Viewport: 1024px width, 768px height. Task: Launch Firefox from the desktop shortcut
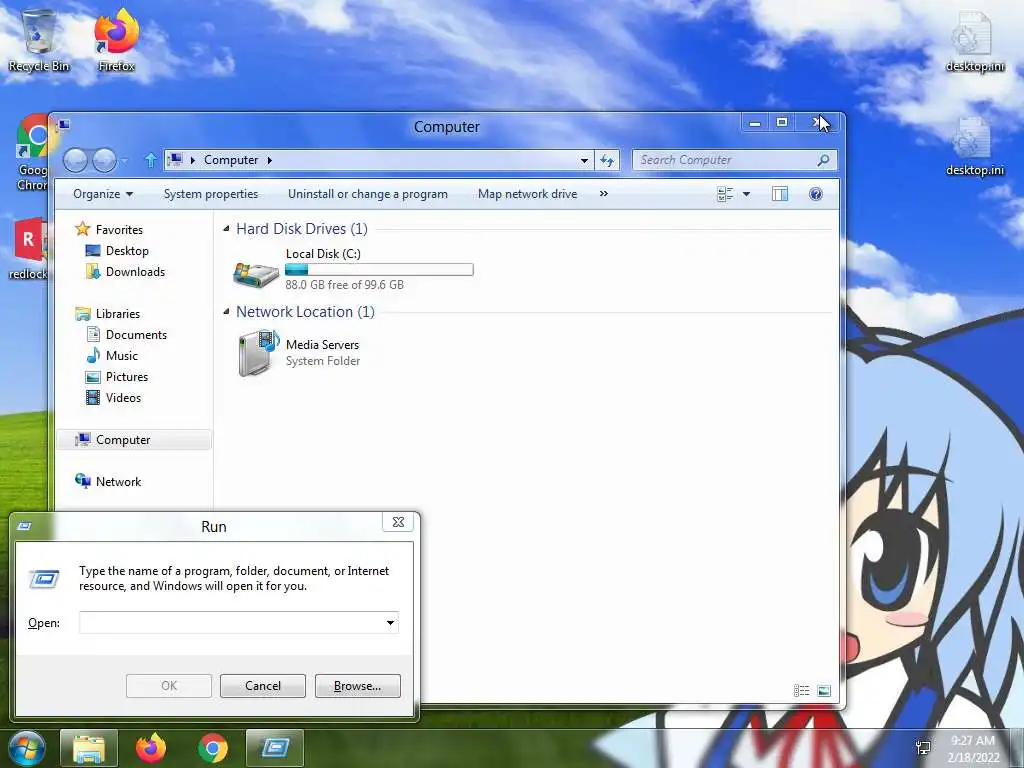[116, 40]
